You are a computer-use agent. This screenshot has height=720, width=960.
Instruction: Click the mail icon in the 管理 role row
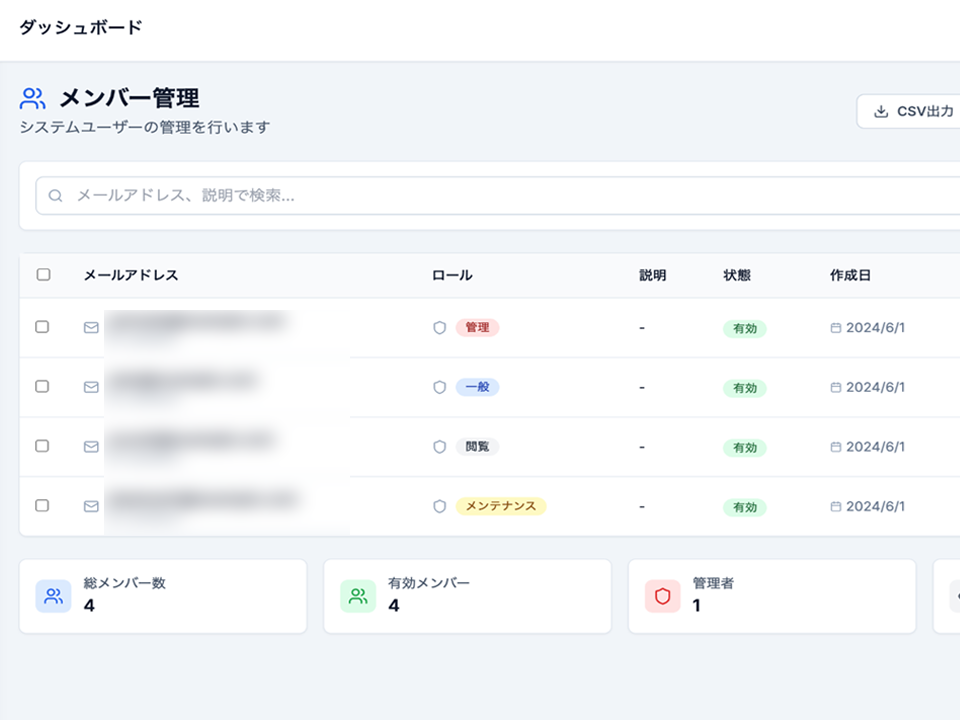pos(91,327)
